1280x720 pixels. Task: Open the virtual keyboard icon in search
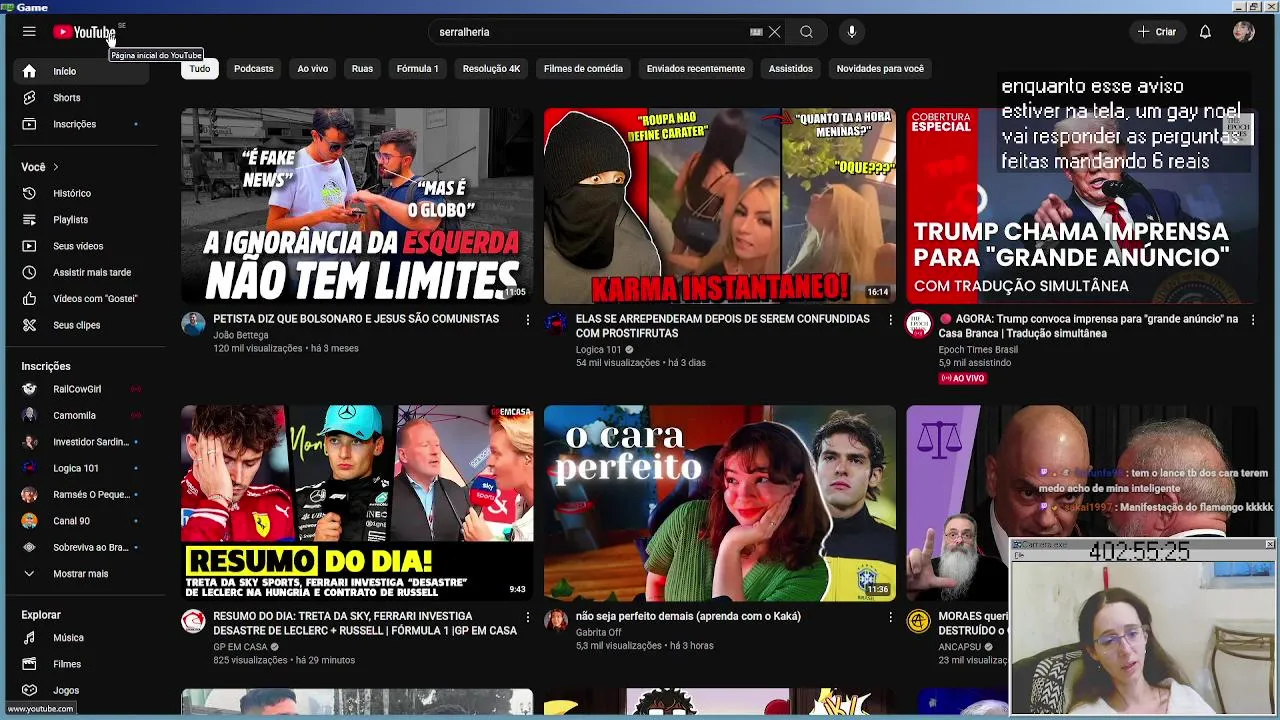[756, 32]
